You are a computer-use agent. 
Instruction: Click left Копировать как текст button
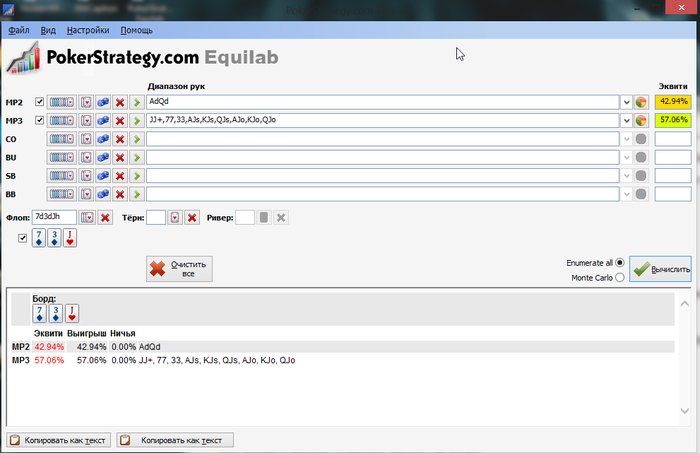click(58, 440)
